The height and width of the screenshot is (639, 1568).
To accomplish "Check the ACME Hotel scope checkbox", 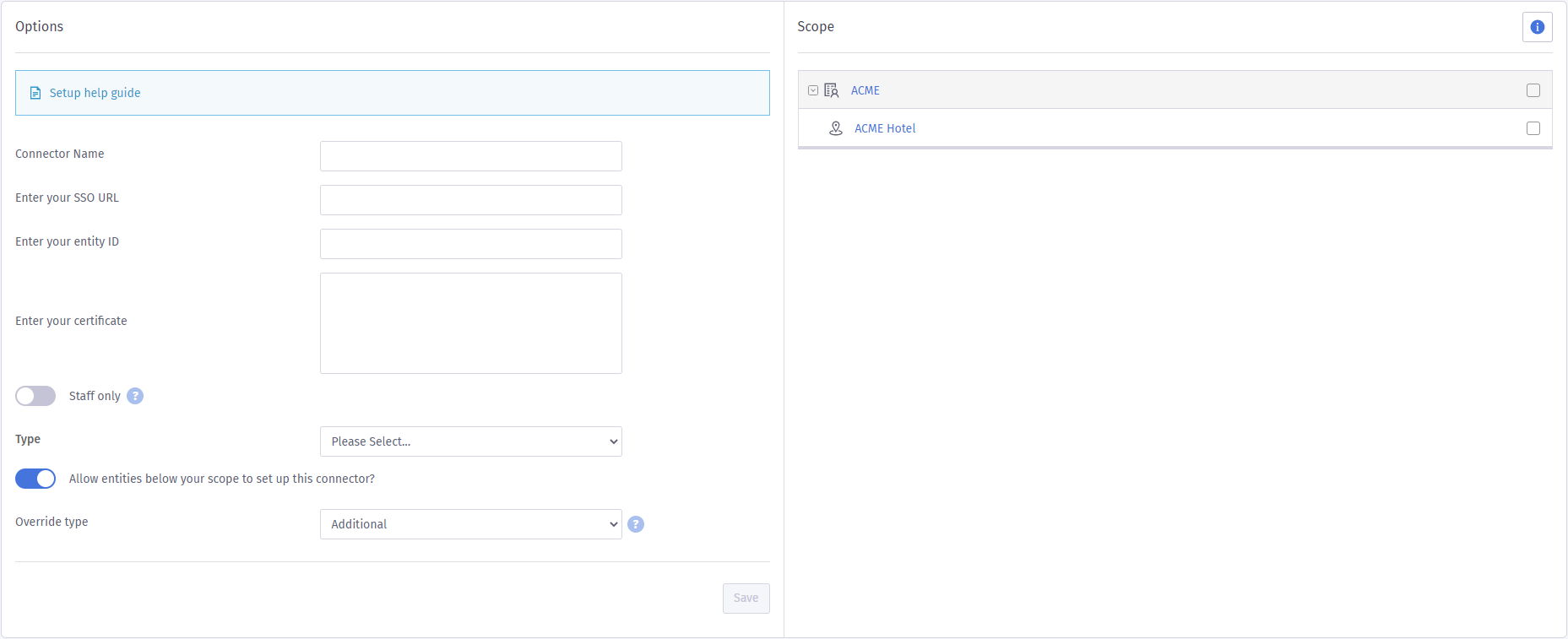I will click(x=1533, y=128).
